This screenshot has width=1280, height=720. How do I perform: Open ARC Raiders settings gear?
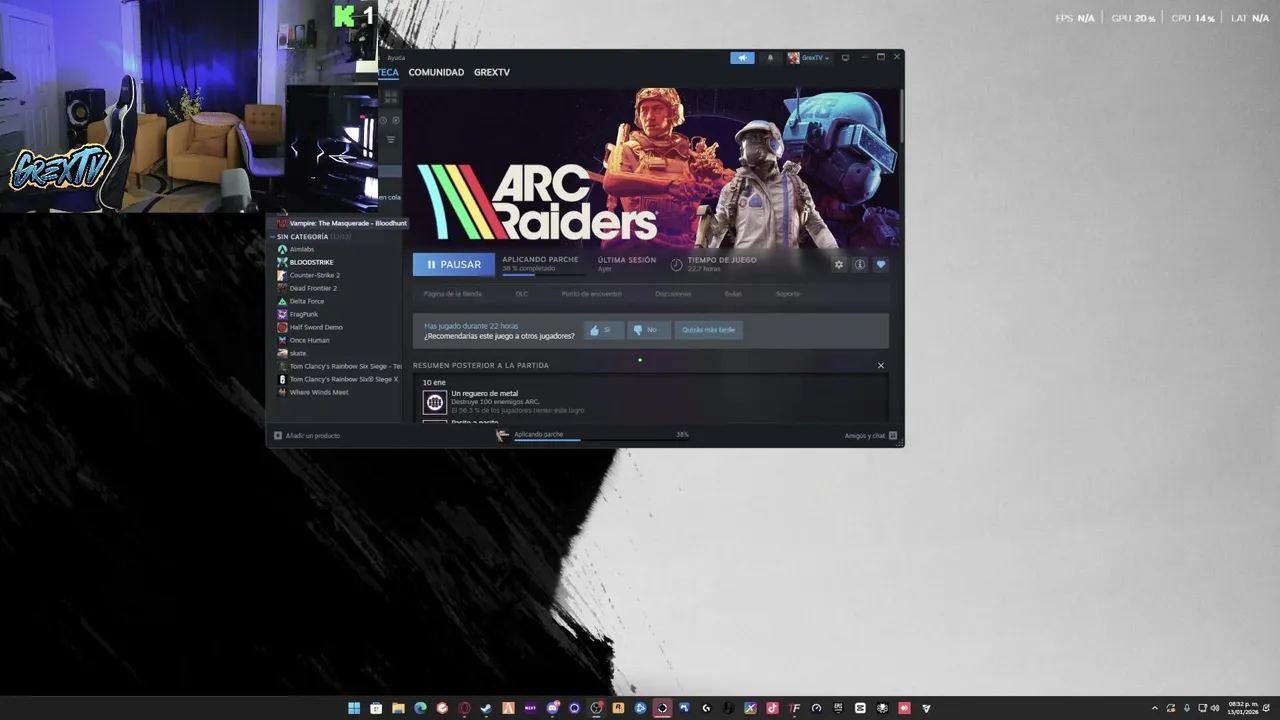[839, 265]
